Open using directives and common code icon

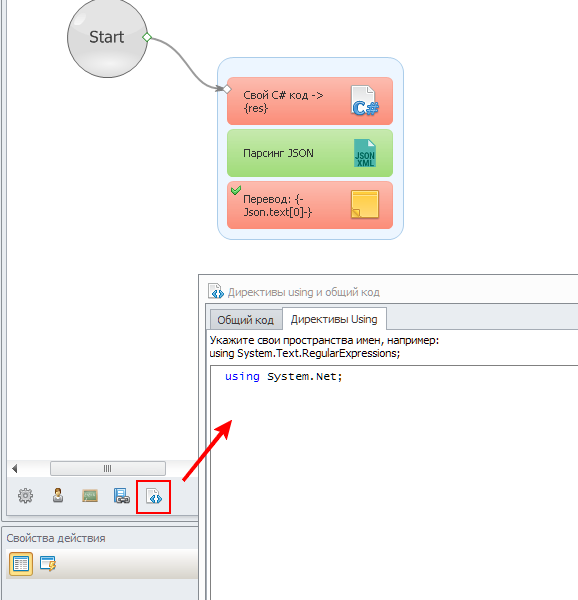click(x=154, y=496)
